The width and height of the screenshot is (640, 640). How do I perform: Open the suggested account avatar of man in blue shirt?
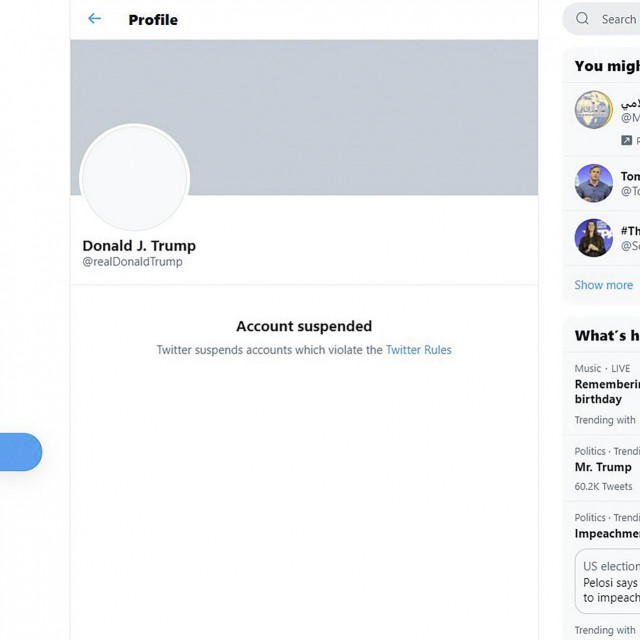click(x=594, y=183)
